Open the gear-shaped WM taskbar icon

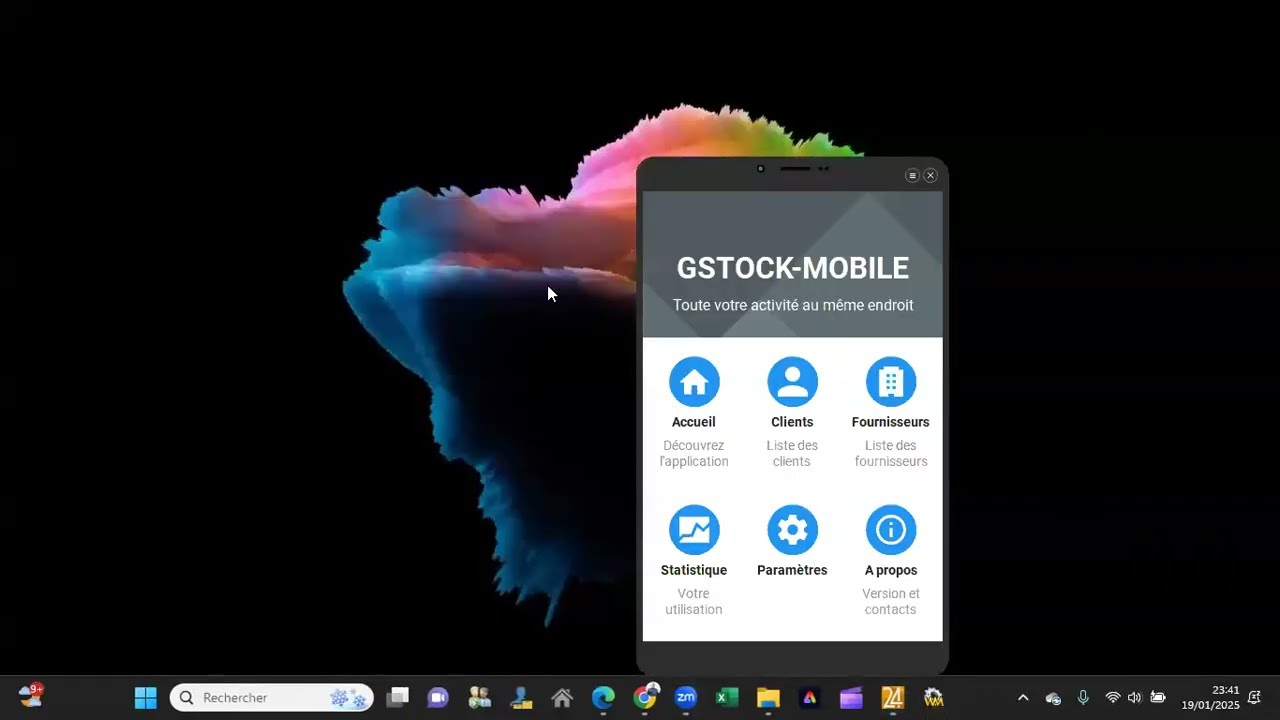[x=933, y=697]
